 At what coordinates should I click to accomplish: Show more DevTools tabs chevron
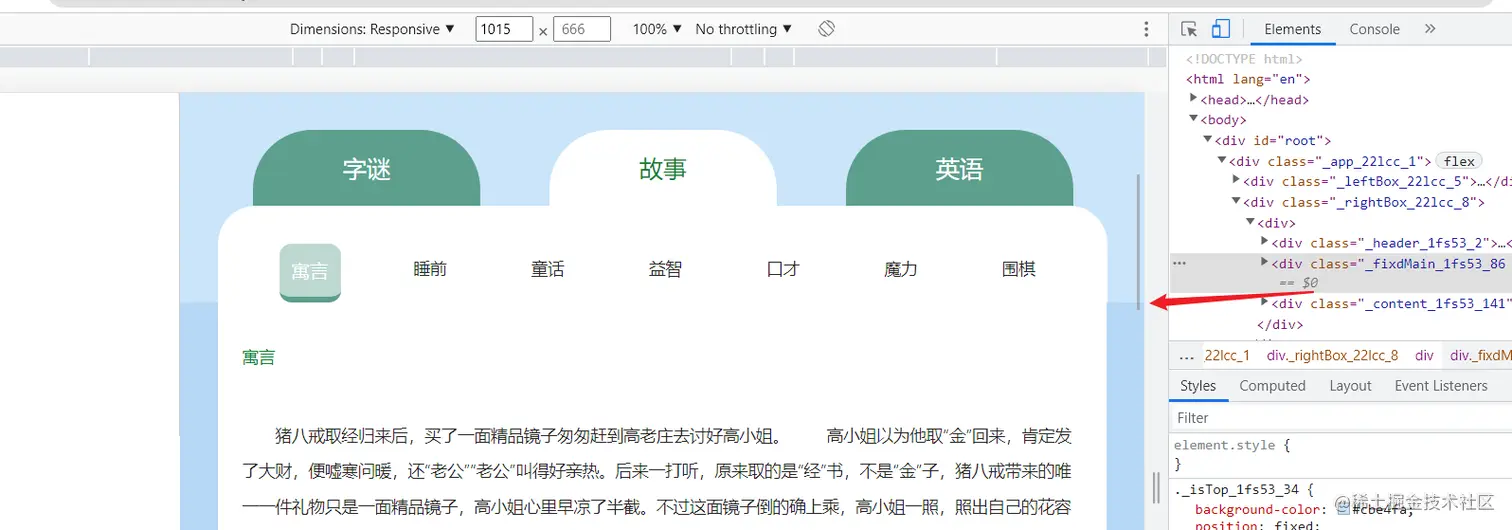(x=1430, y=29)
